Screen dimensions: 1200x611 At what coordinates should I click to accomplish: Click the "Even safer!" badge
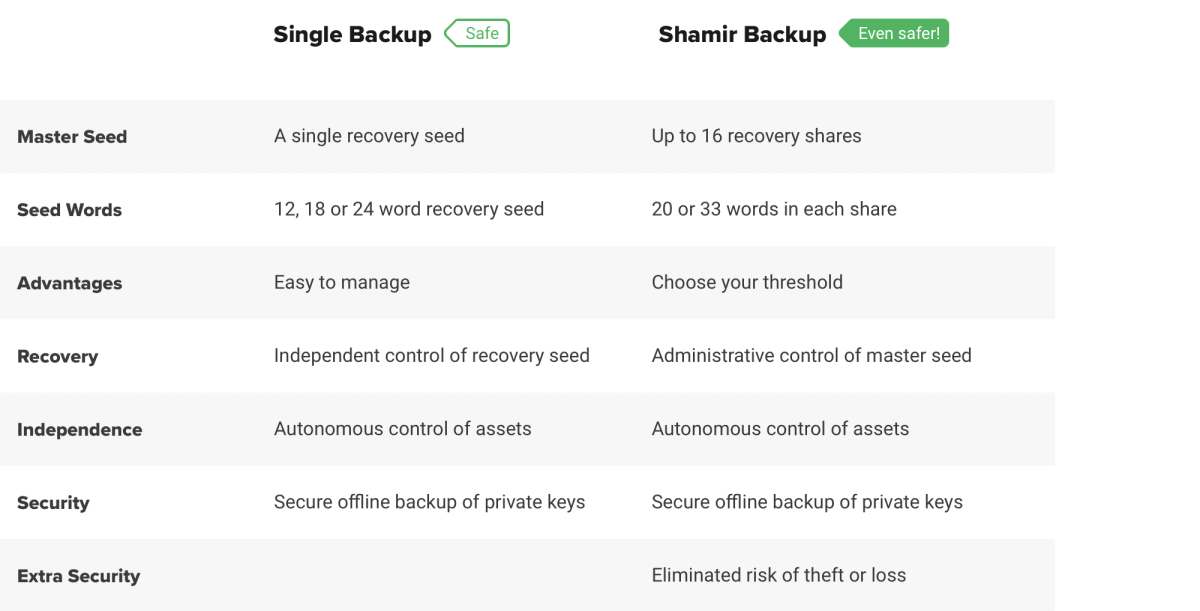coord(893,33)
